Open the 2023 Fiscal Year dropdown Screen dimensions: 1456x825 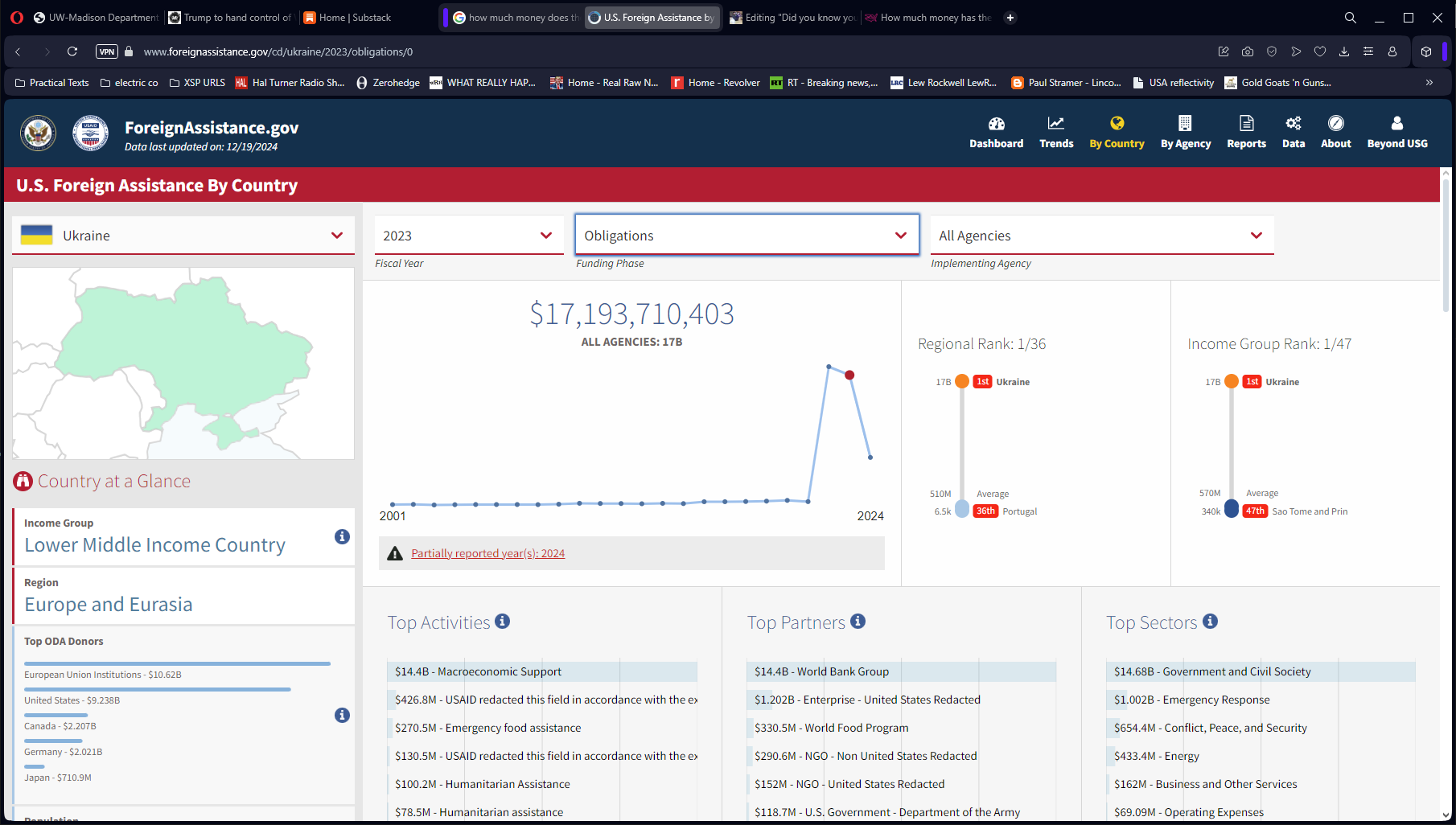click(468, 236)
